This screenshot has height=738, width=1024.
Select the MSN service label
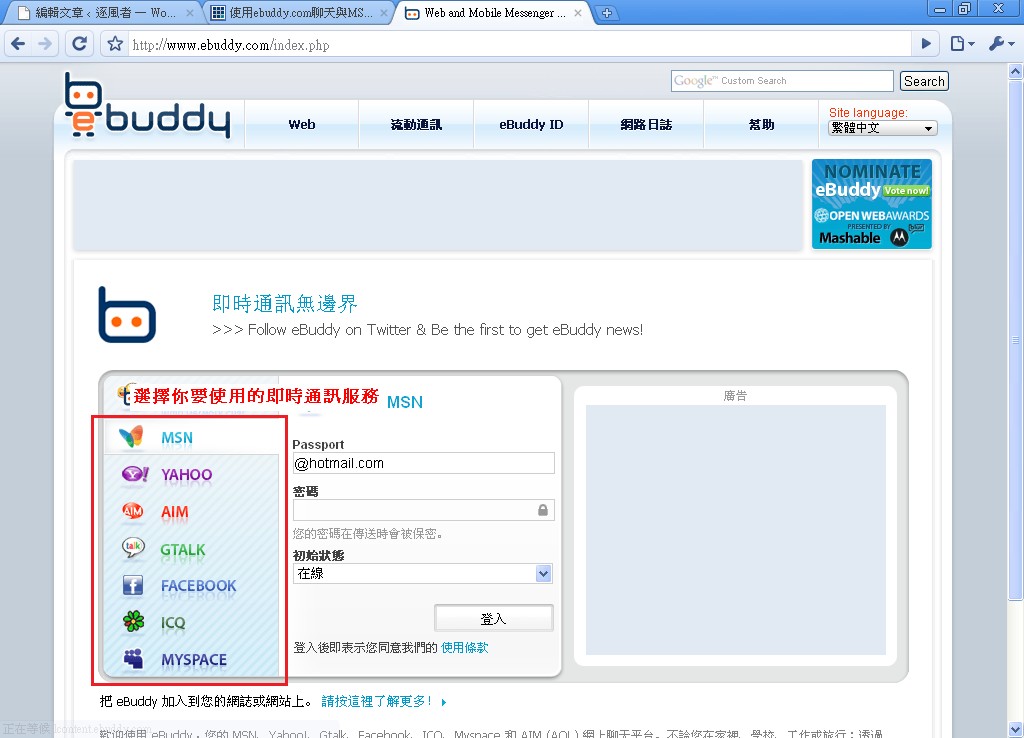tap(176, 438)
